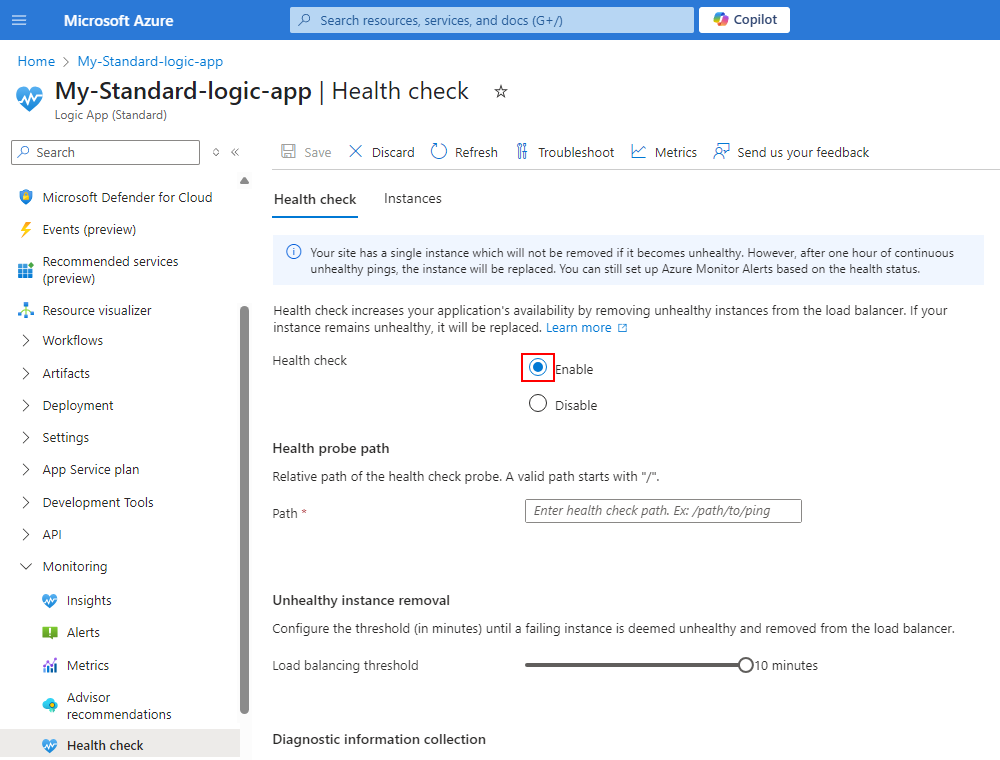Click the Resource visualizer icon
The width and height of the screenshot is (1000, 760).
[26, 311]
